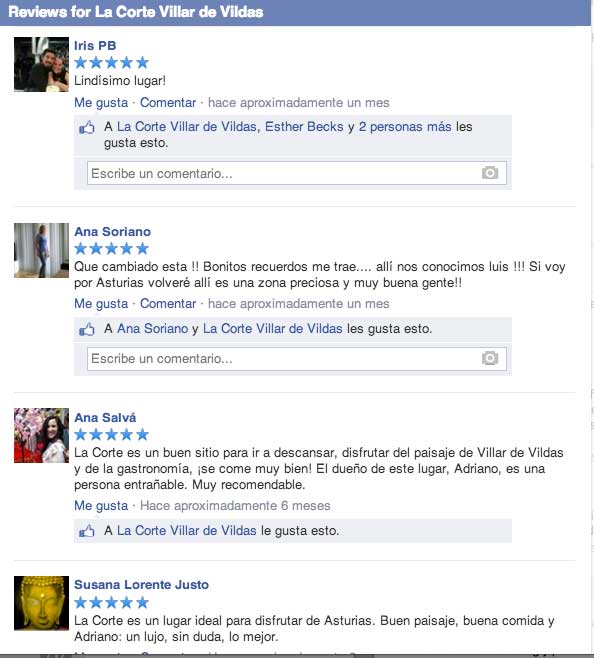594x658 pixels.
Task: Click the comment field under Ana Soriano's review
Action: pos(297,358)
